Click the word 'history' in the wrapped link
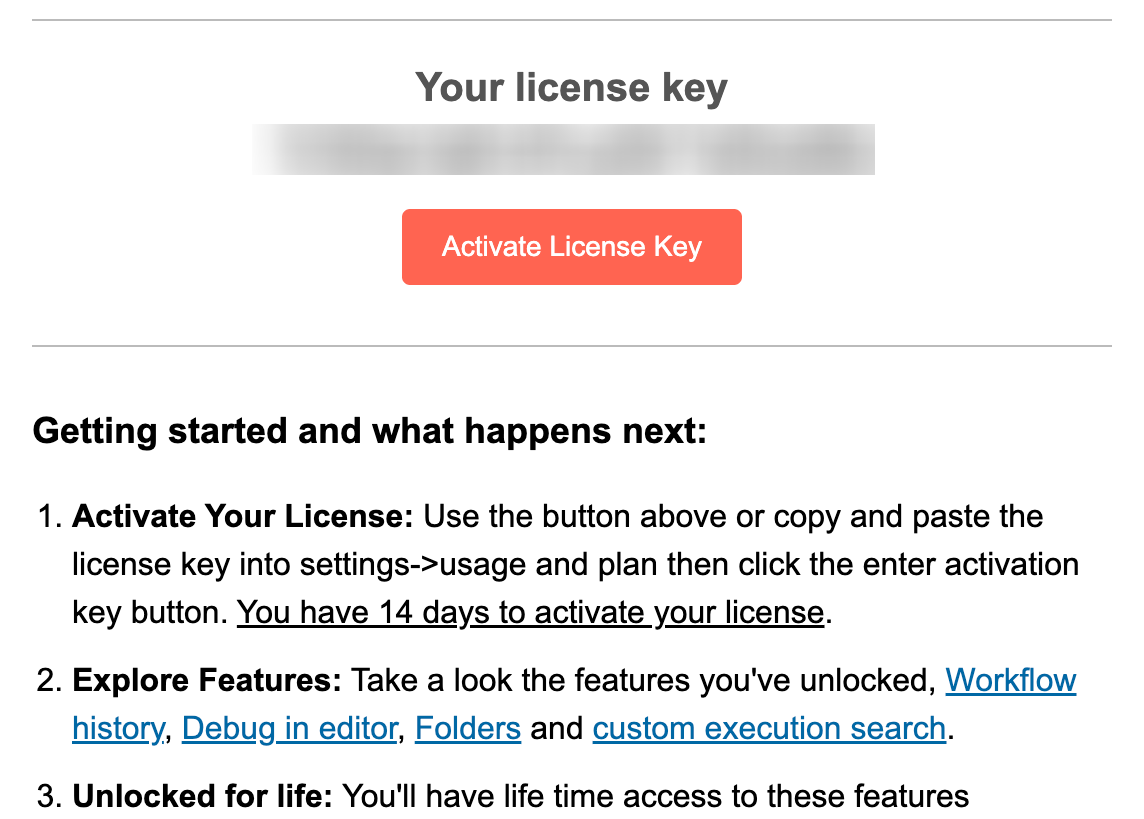 click(118, 729)
